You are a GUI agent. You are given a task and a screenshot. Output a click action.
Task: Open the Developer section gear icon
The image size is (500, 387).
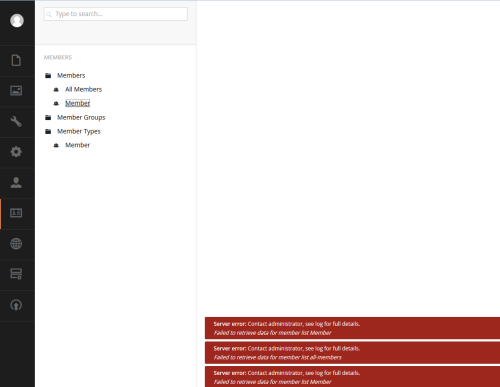[x=16, y=152]
